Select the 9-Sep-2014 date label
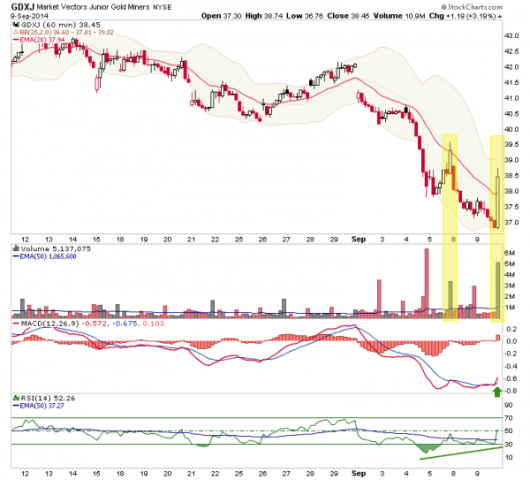The image size is (530, 480). 29,16
